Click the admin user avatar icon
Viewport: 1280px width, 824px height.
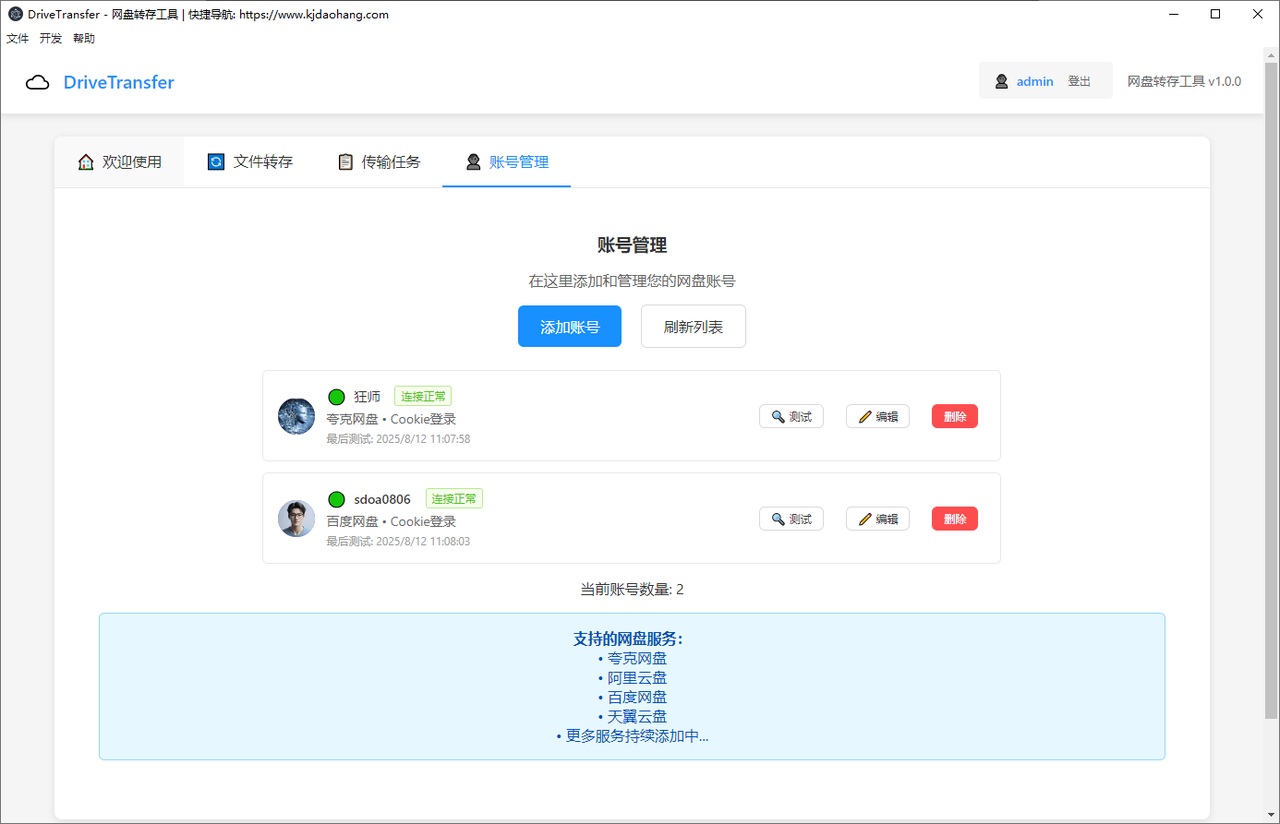(1001, 82)
